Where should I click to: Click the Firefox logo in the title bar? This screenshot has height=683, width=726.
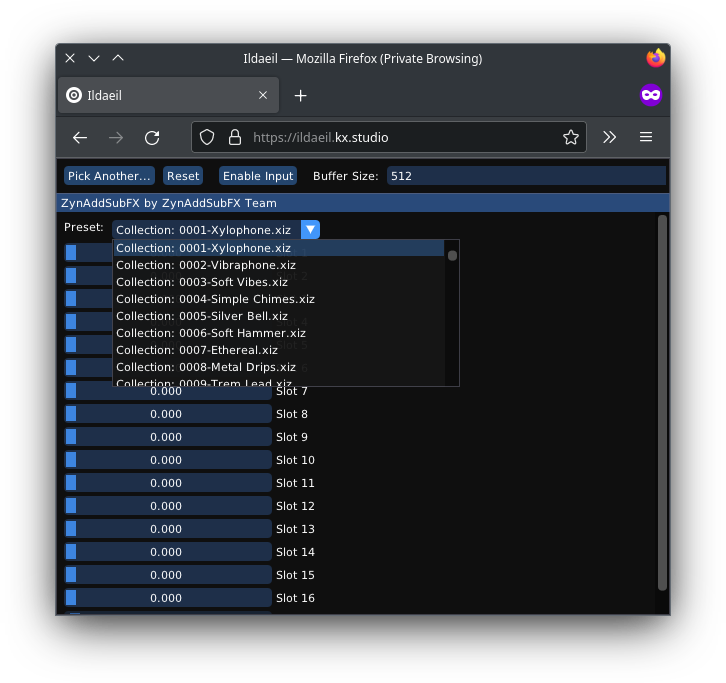click(x=656, y=58)
